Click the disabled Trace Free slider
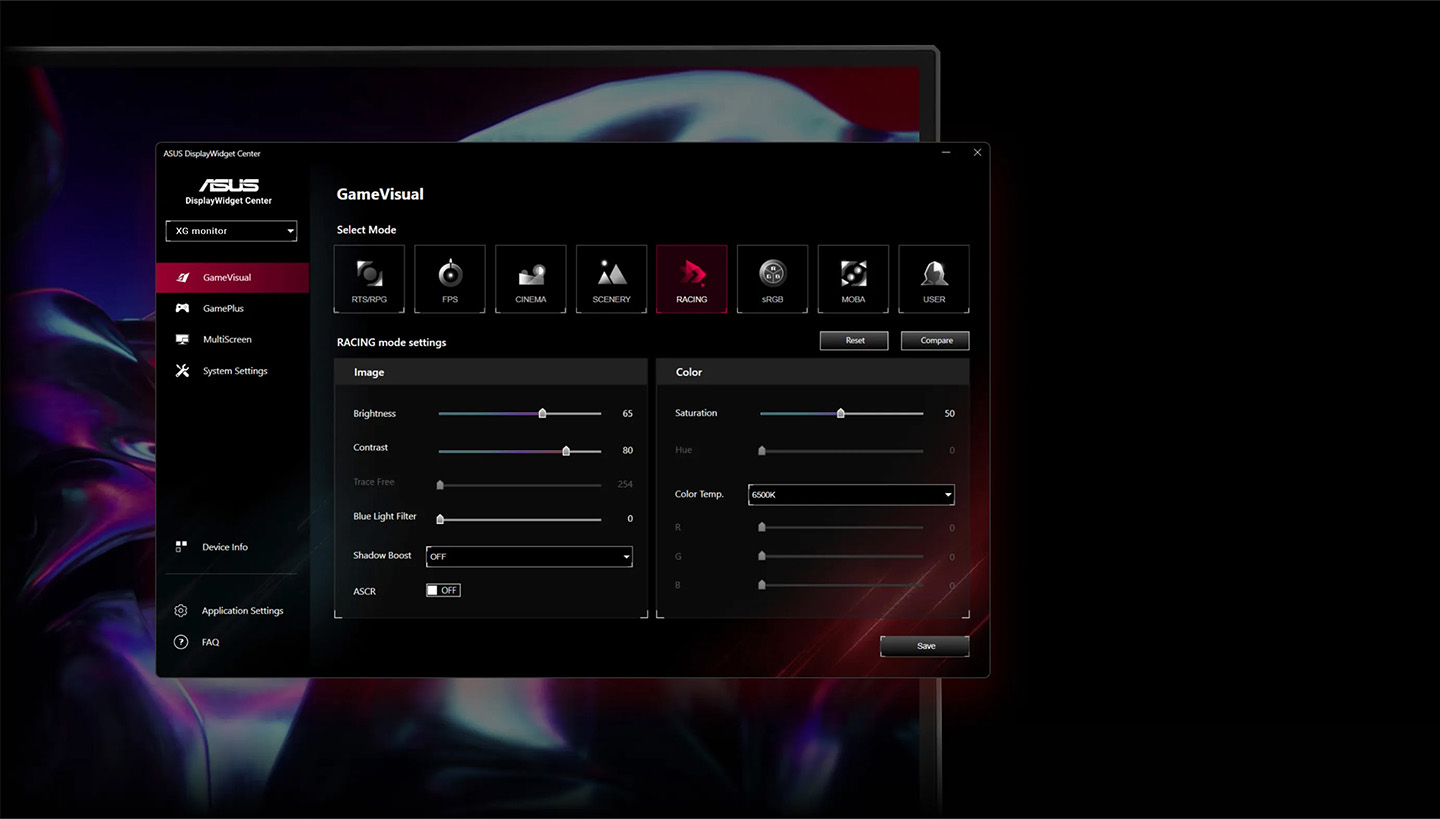Viewport: 1440px width, 819px height. [520, 485]
